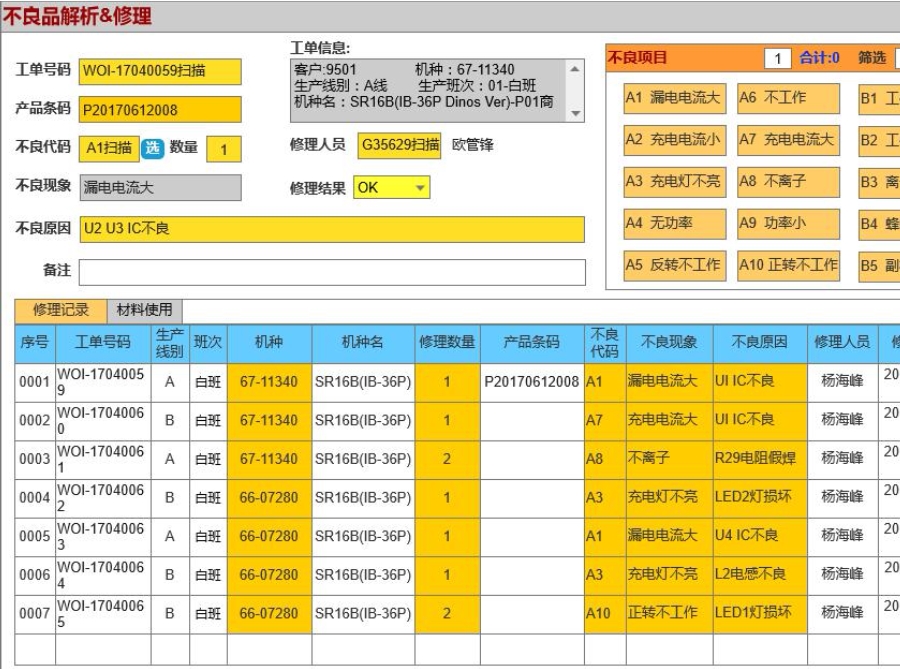The height and width of the screenshot is (669, 900).
Task: Click the 不良原因 text field
Action: (x=331, y=229)
